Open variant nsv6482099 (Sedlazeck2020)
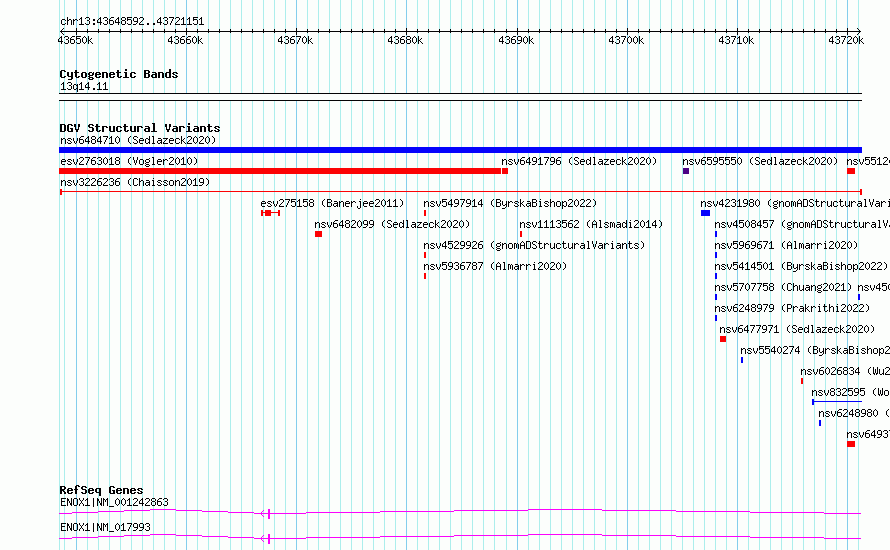The width and height of the screenshot is (890, 550). 392,224
